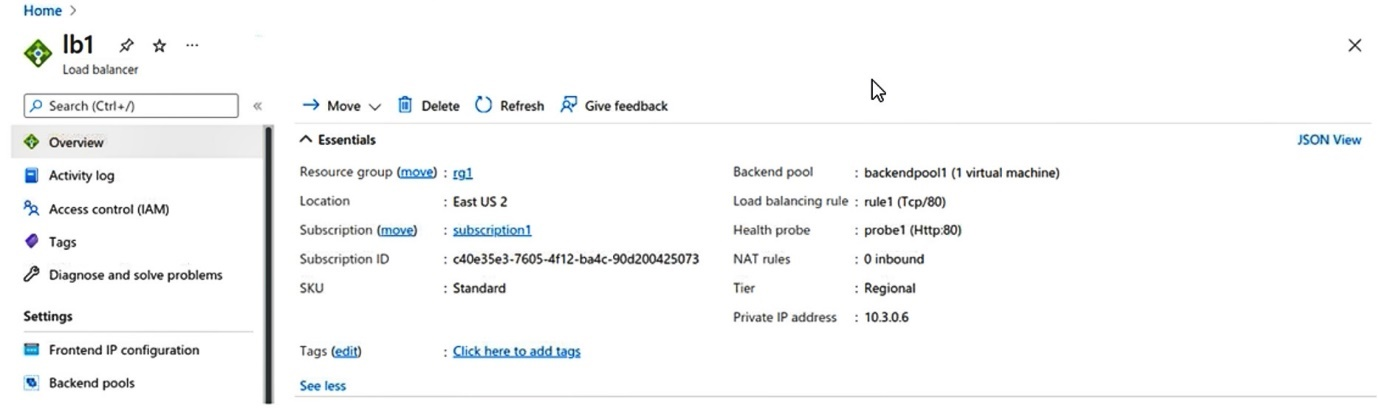Open JSON View
The height and width of the screenshot is (408, 1378).
click(1328, 140)
